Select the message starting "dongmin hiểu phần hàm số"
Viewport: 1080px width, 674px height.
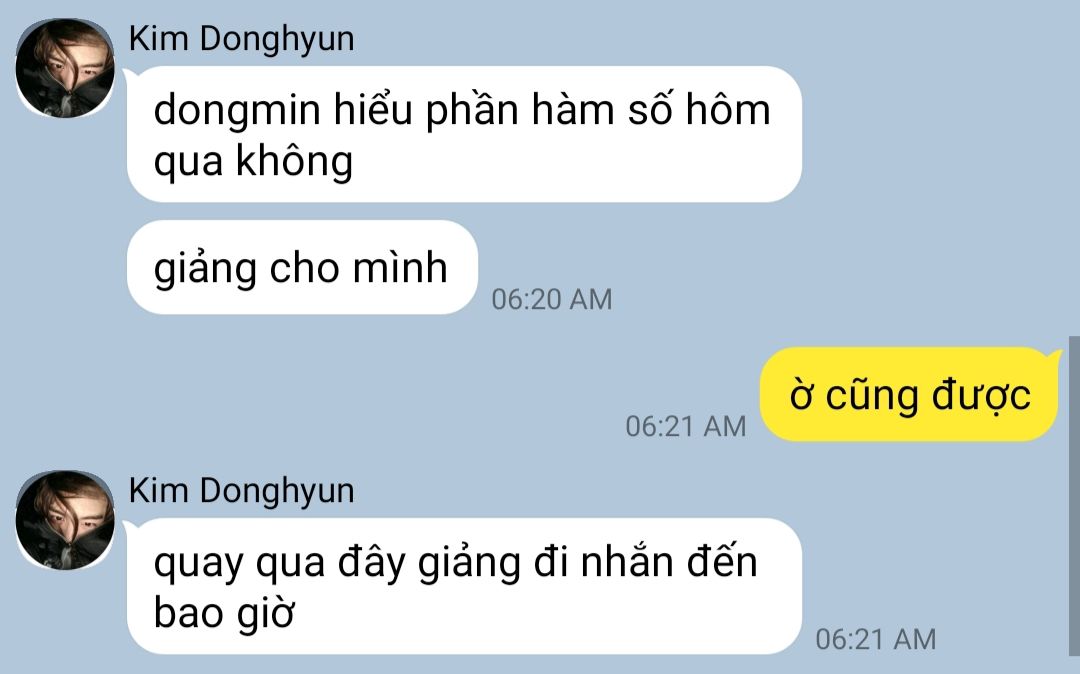pyautogui.click(x=464, y=134)
